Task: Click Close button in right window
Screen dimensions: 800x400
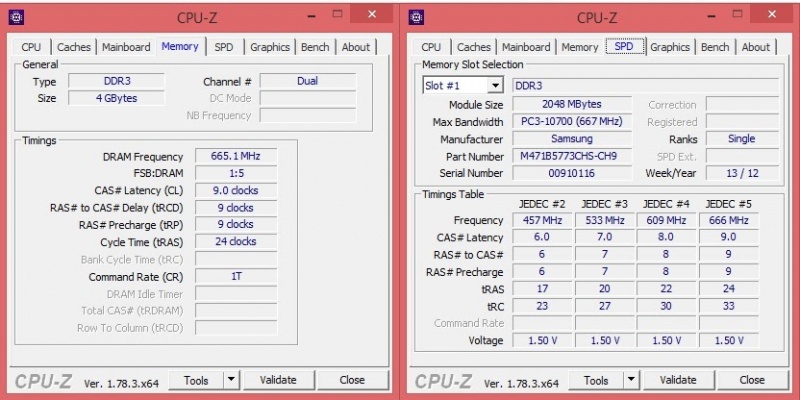Action: coord(752,380)
